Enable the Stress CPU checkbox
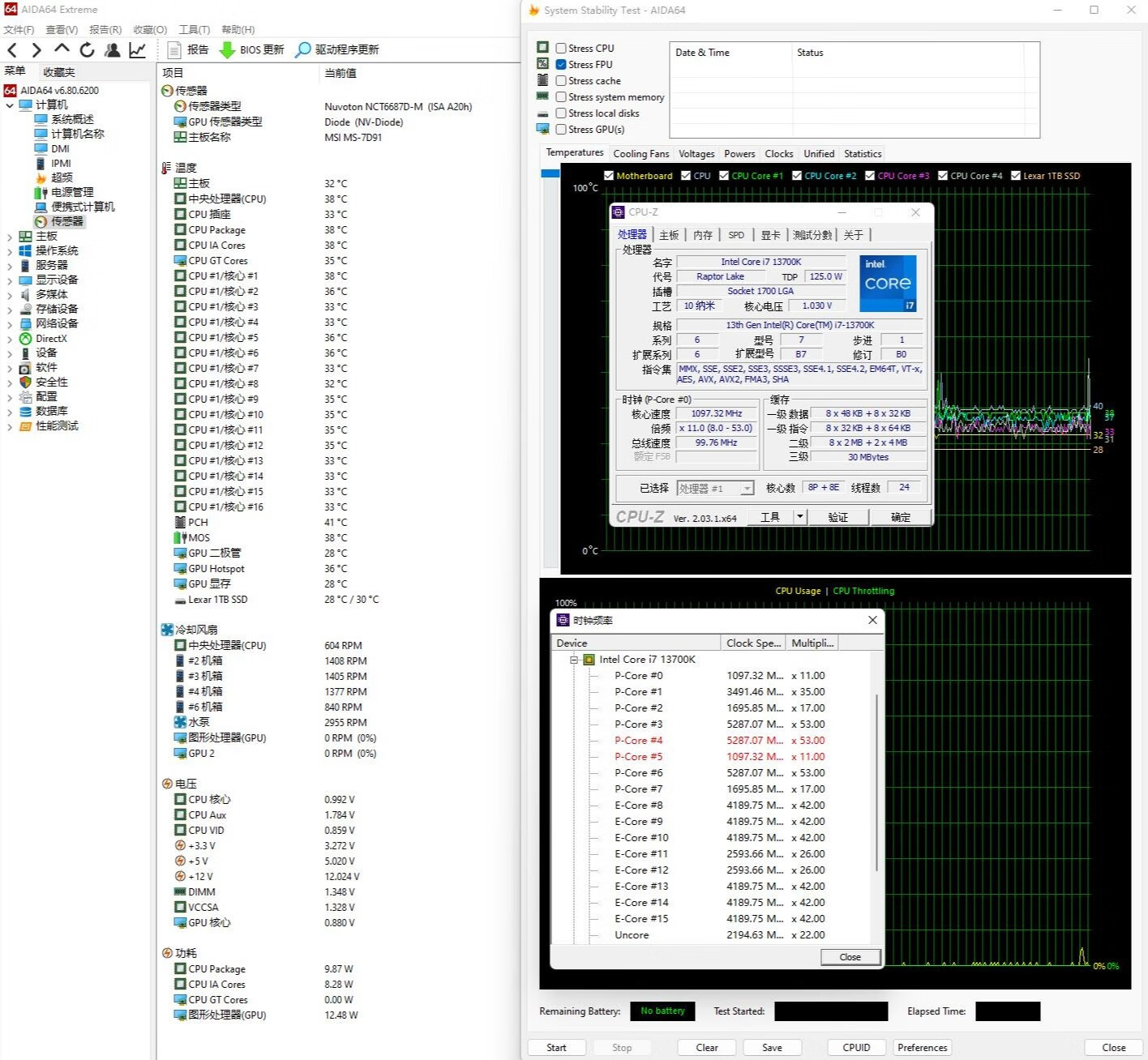The width and height of the screenshot is (1148, 1060). 561,48
